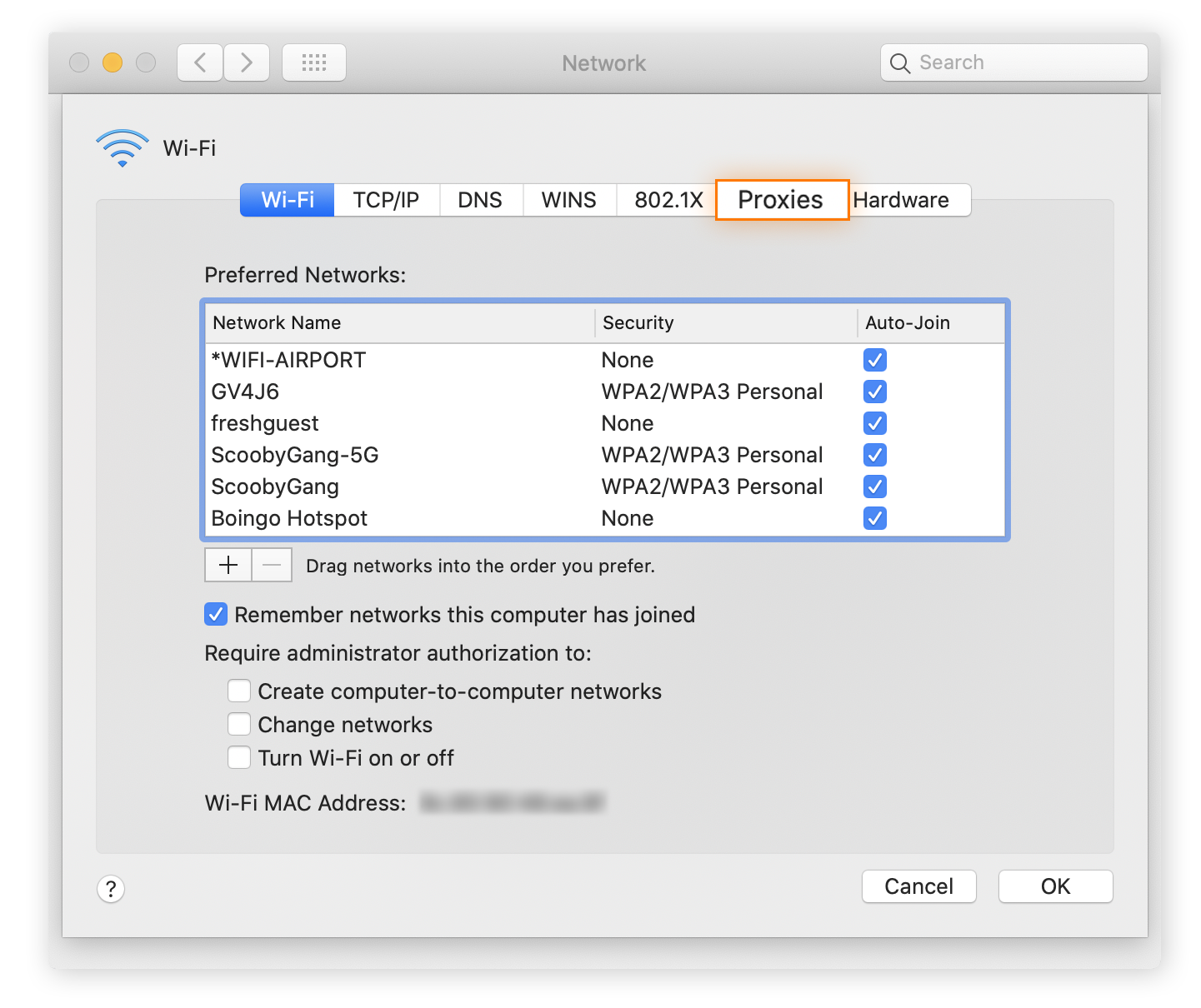
Task: Uncheck Remember networks this computer has joined
Action: [215, 614]
